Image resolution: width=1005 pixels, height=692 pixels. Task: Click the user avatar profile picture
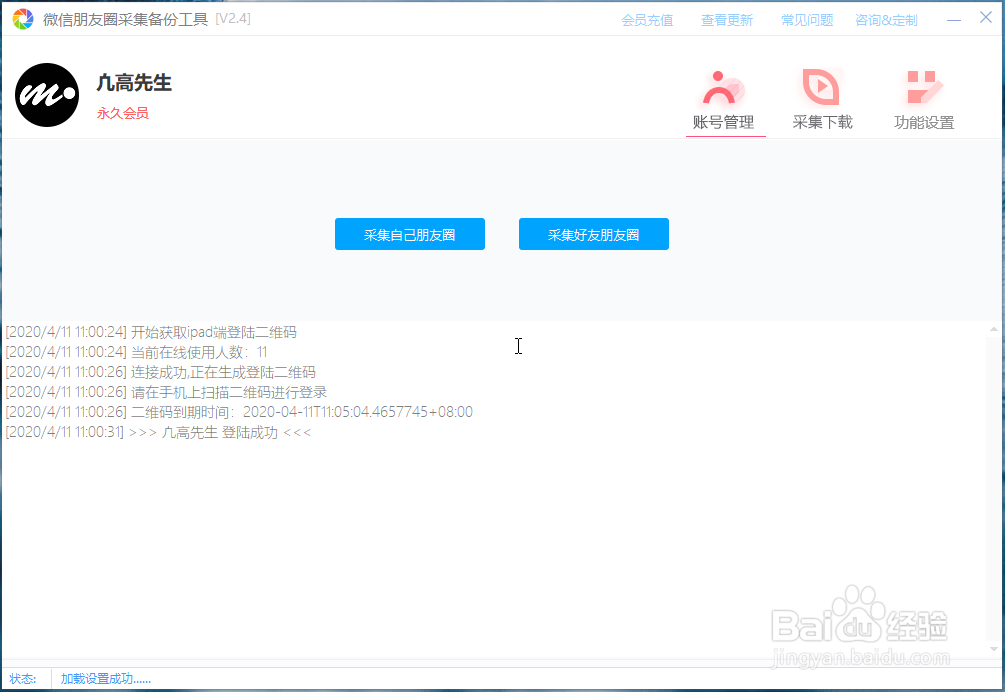point(47,95)
